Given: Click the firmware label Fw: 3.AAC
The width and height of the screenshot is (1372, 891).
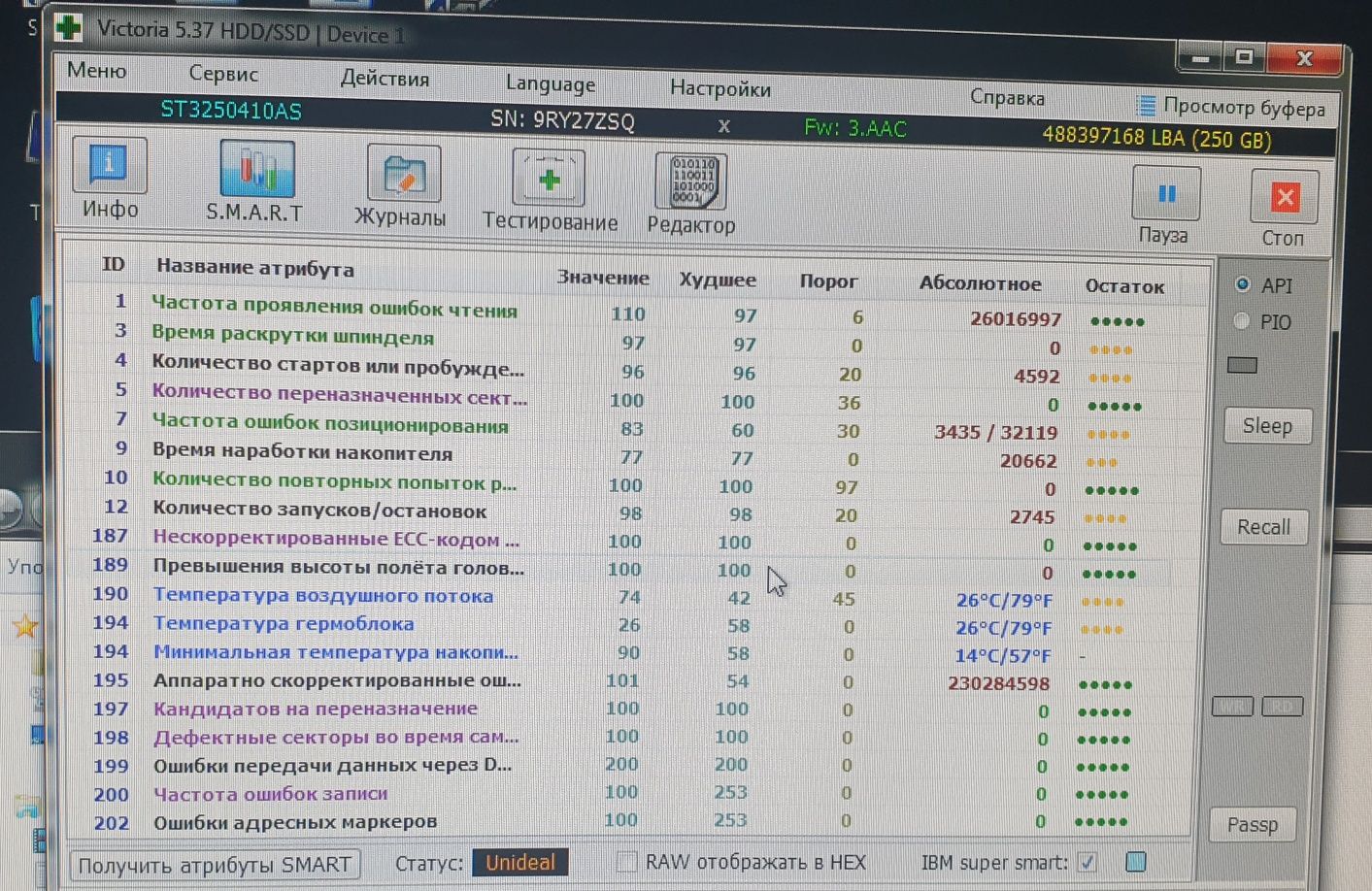Looking at the screenshot, I should tap(855, 128).
